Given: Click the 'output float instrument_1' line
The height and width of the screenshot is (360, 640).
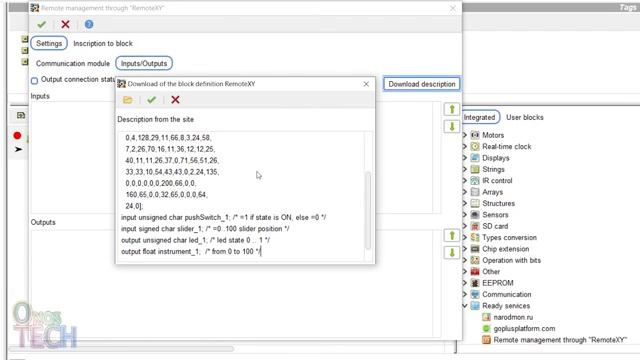Looking at the screenshot, I should tap(191, 252).
